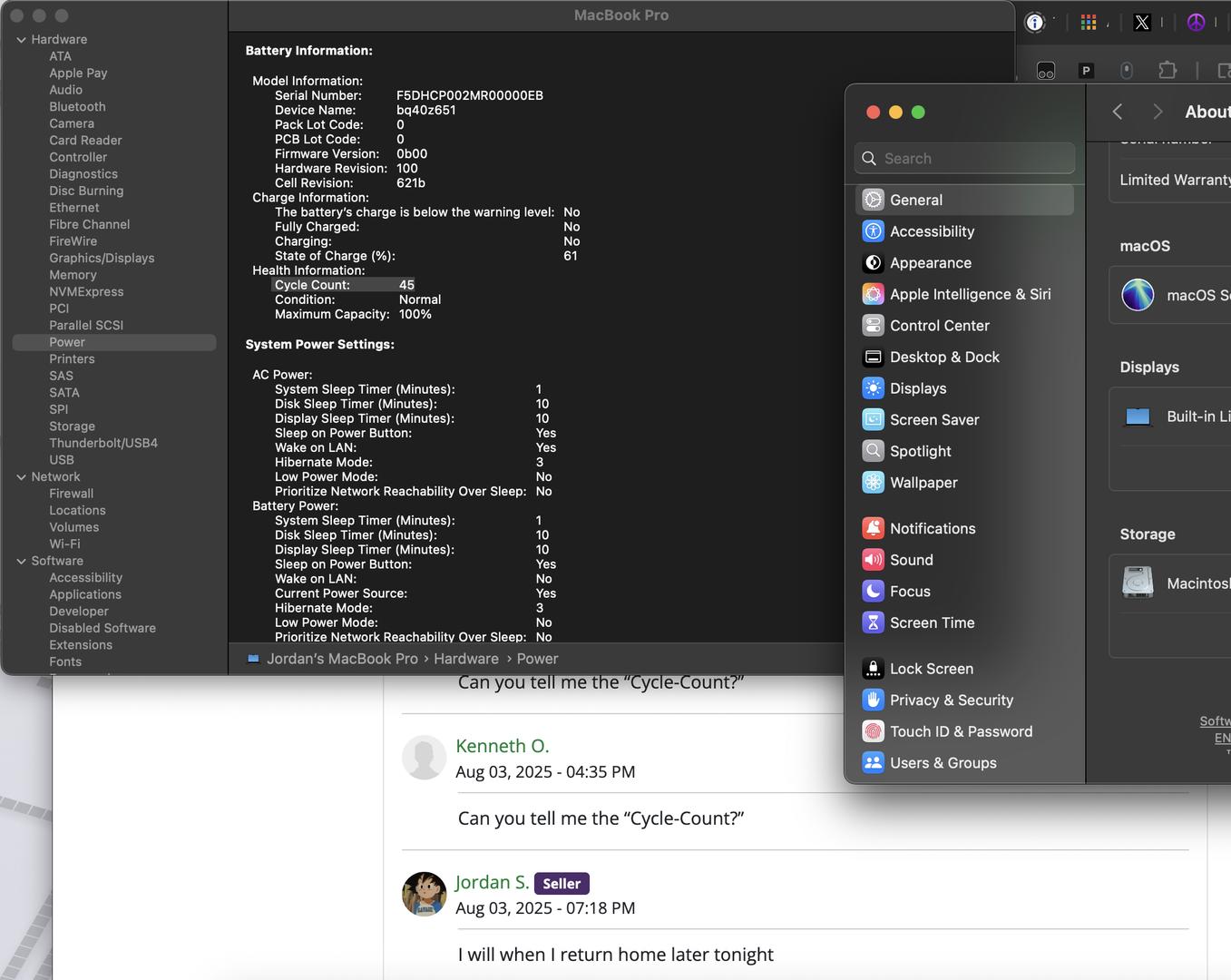Click Jordan's MacBook Pro in the path bar

[x=342, y=659]
